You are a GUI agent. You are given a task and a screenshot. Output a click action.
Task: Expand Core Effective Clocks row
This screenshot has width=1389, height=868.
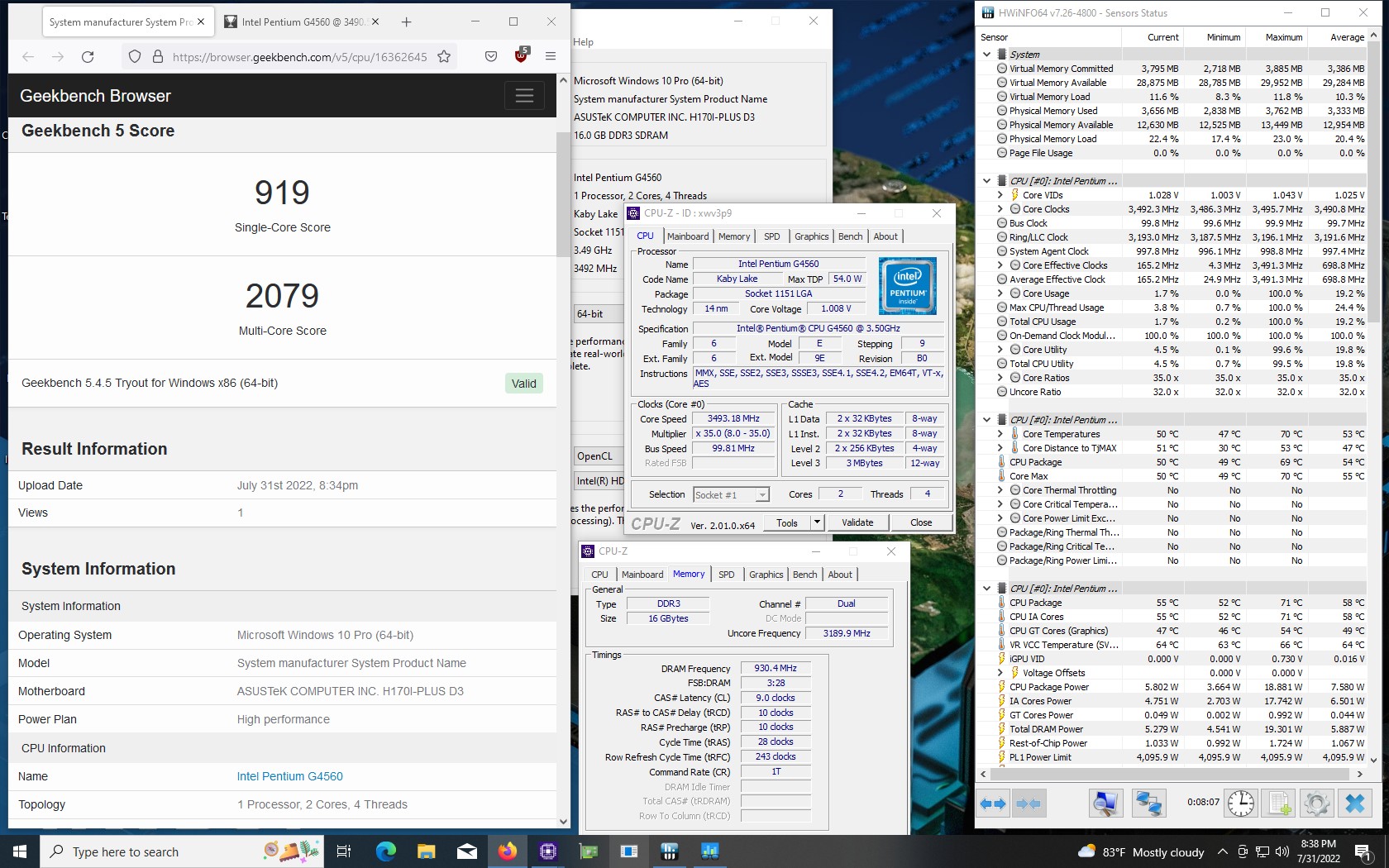(x=1000, y=265)
